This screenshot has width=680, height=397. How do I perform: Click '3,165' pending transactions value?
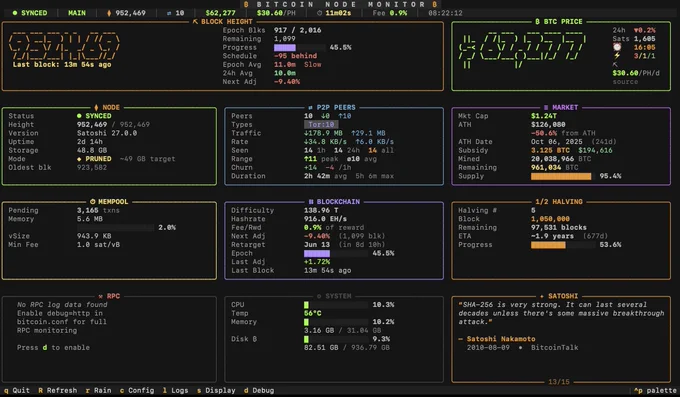coord(88,210)
